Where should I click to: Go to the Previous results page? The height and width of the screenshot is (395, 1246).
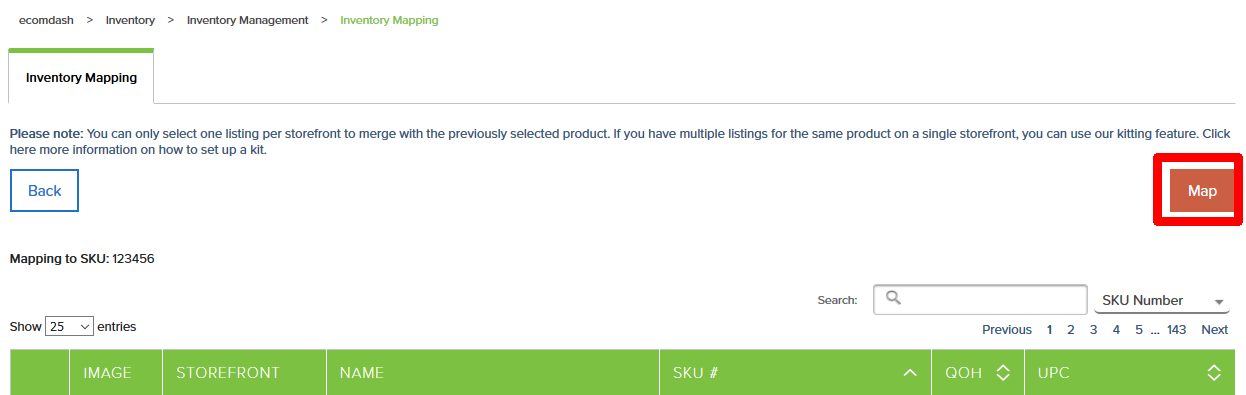tap(1007, 330)
